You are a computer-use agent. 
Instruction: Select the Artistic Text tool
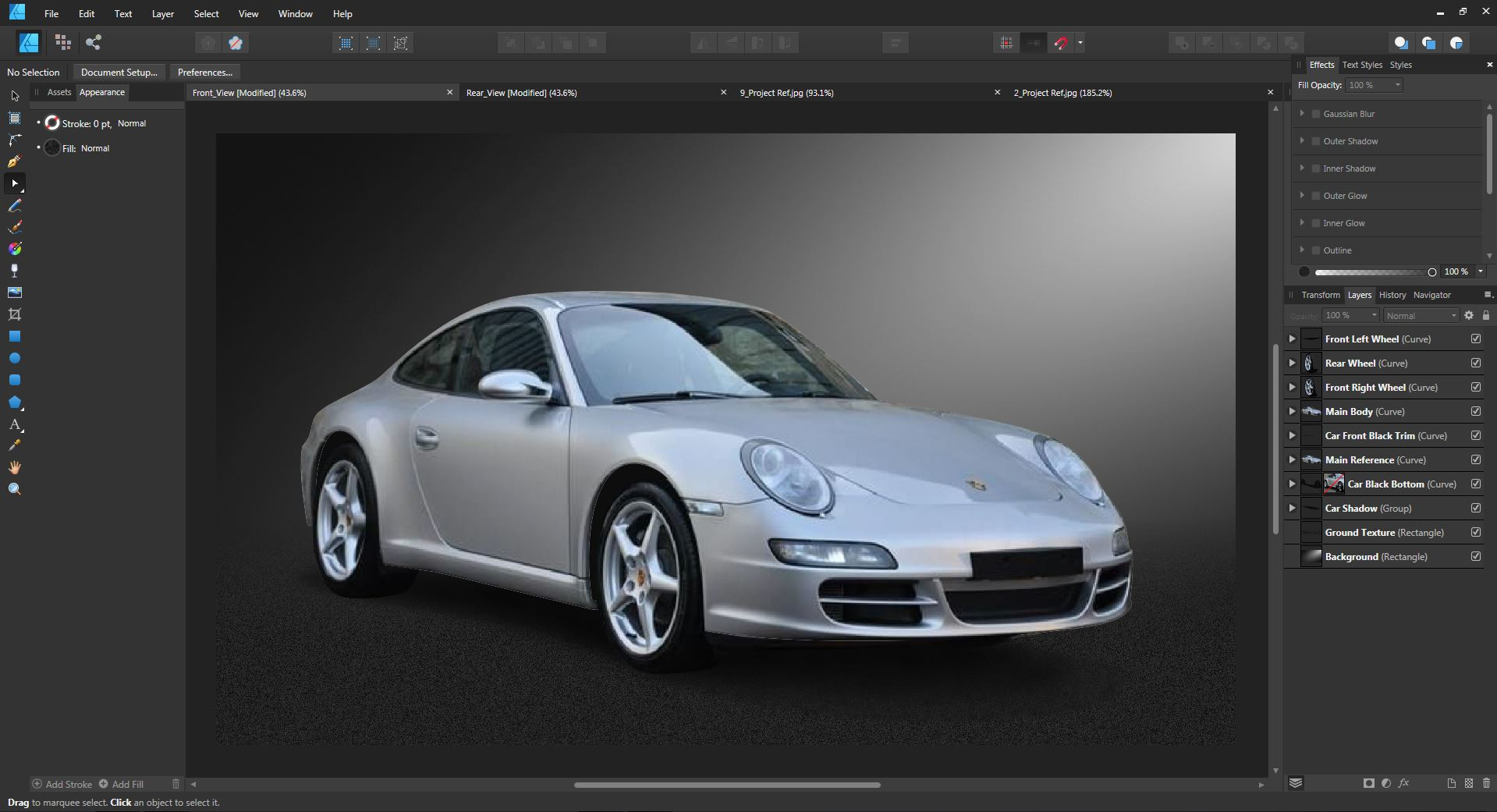coord(15,424)
